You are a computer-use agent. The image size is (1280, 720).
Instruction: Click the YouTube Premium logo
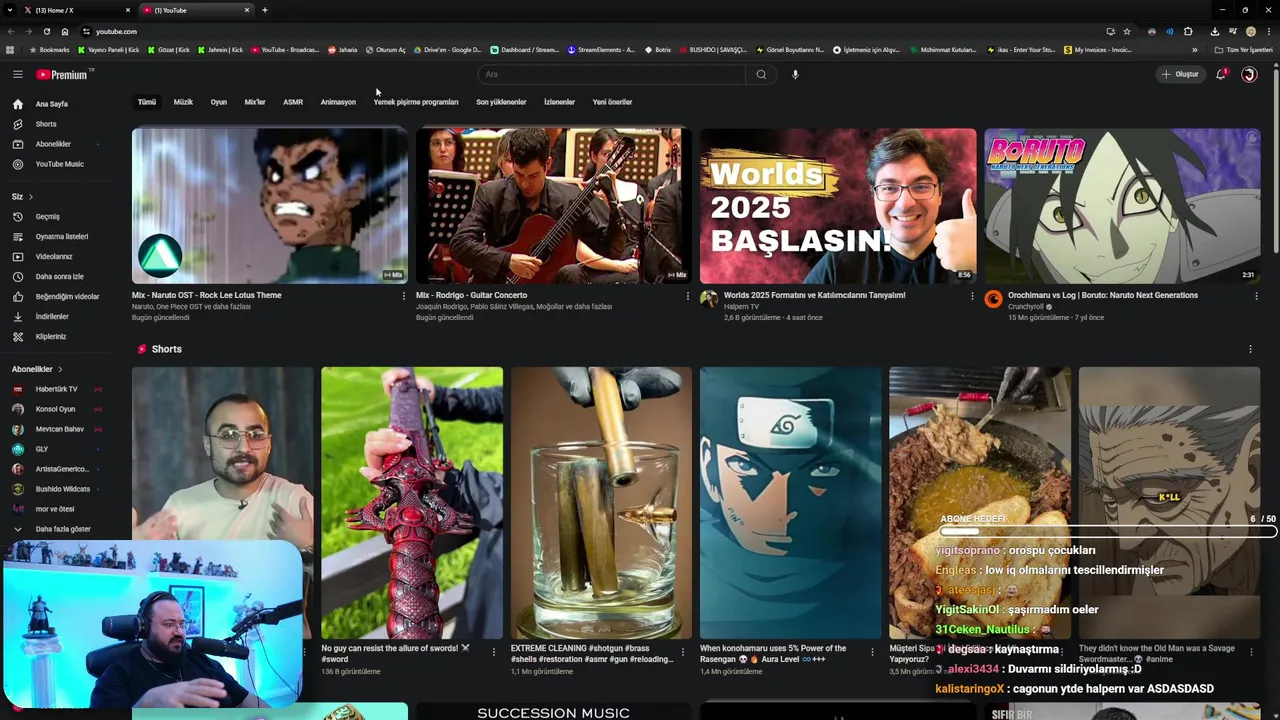click(63, 74)
